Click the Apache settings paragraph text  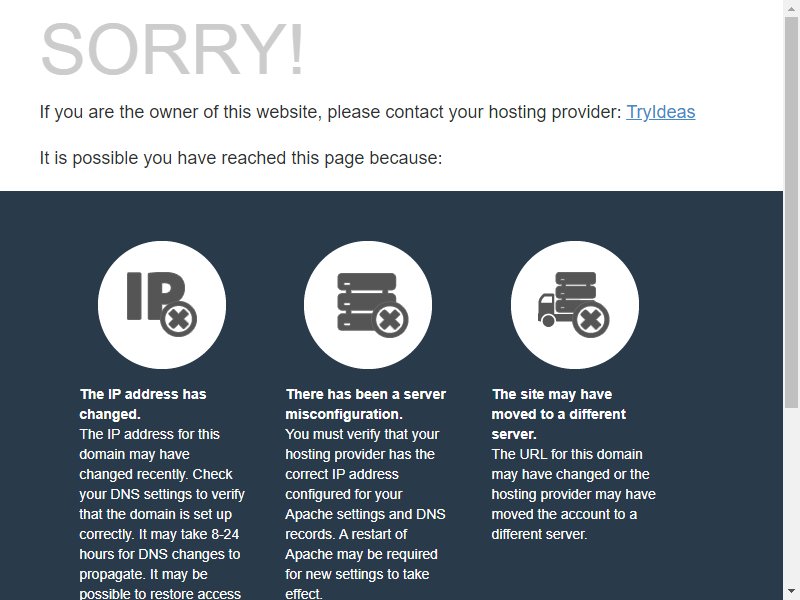pyautogui.click(x=365, y=514)
